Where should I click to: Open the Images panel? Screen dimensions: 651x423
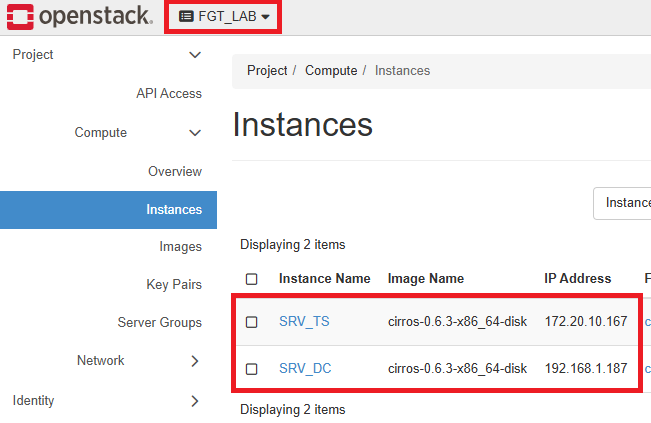[181, 247]
